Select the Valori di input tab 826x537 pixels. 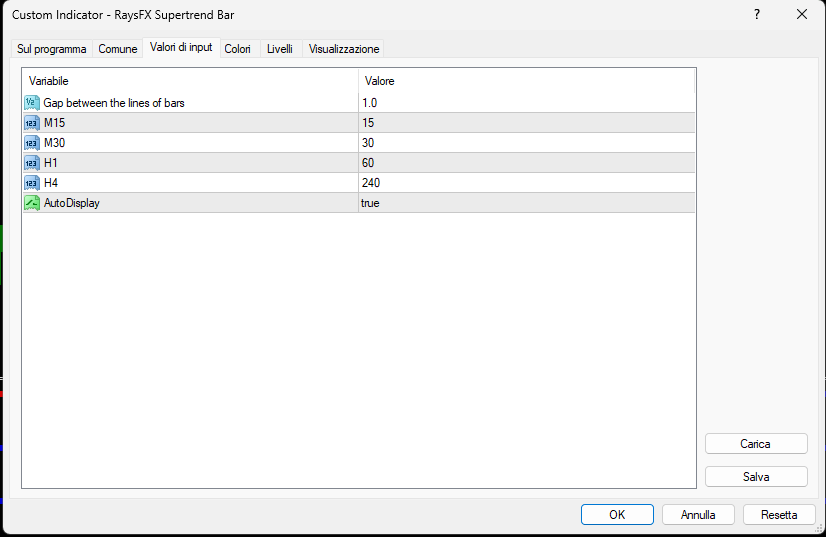(x=181, y=47)
